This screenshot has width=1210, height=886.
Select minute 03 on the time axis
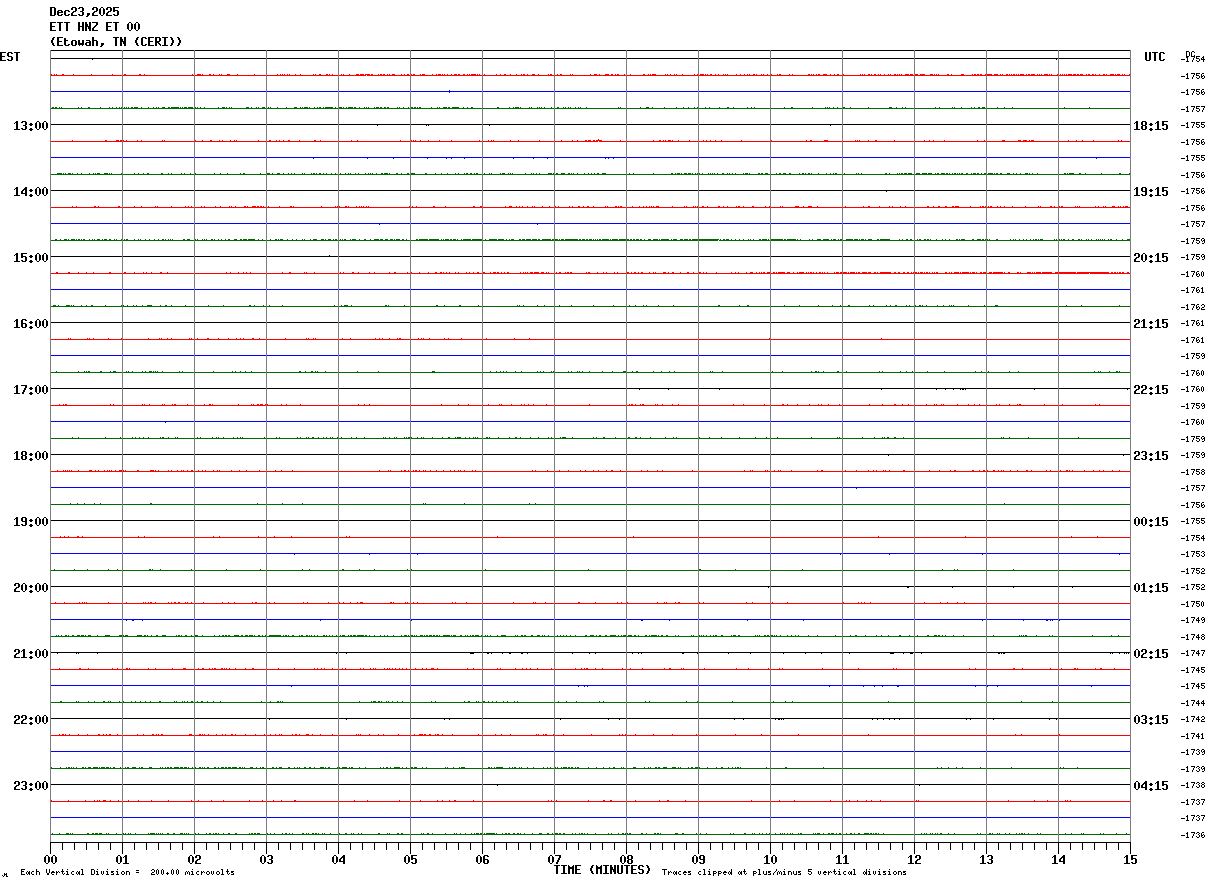[x=267, y=859]
